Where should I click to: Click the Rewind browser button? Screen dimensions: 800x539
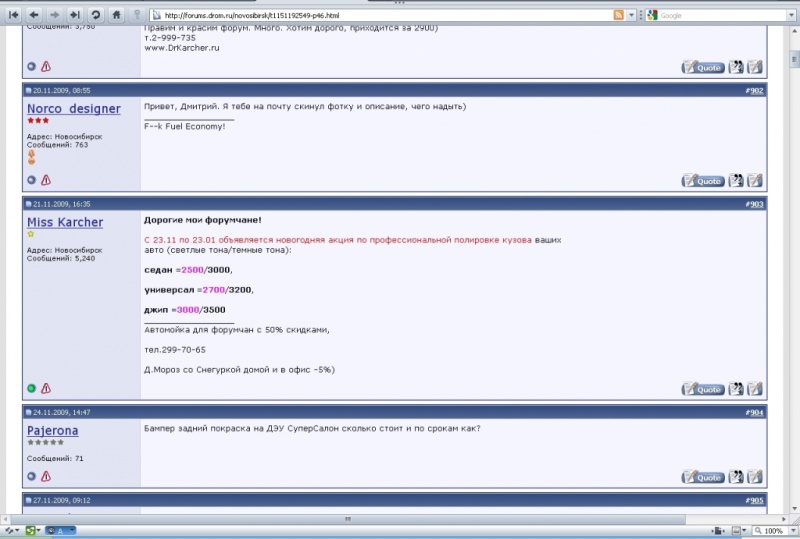(x=14, y=15)
